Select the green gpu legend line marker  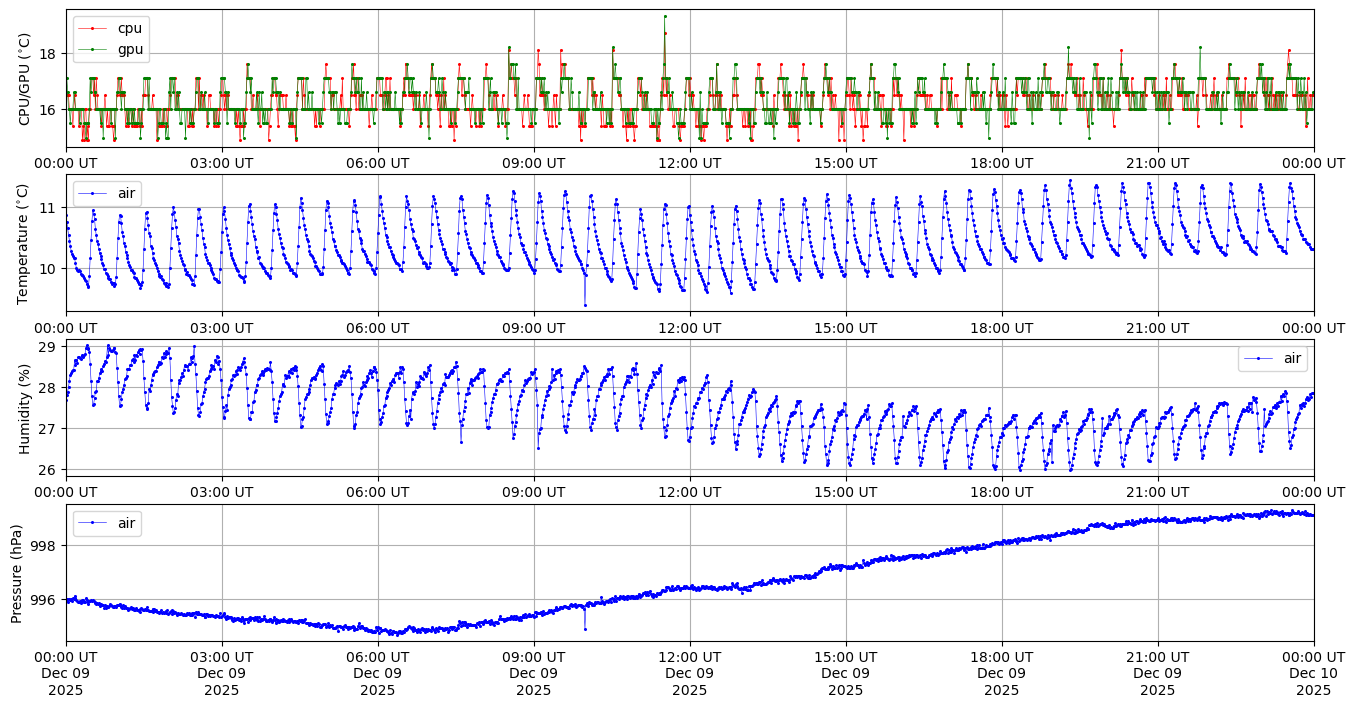[x=93, y=48]
